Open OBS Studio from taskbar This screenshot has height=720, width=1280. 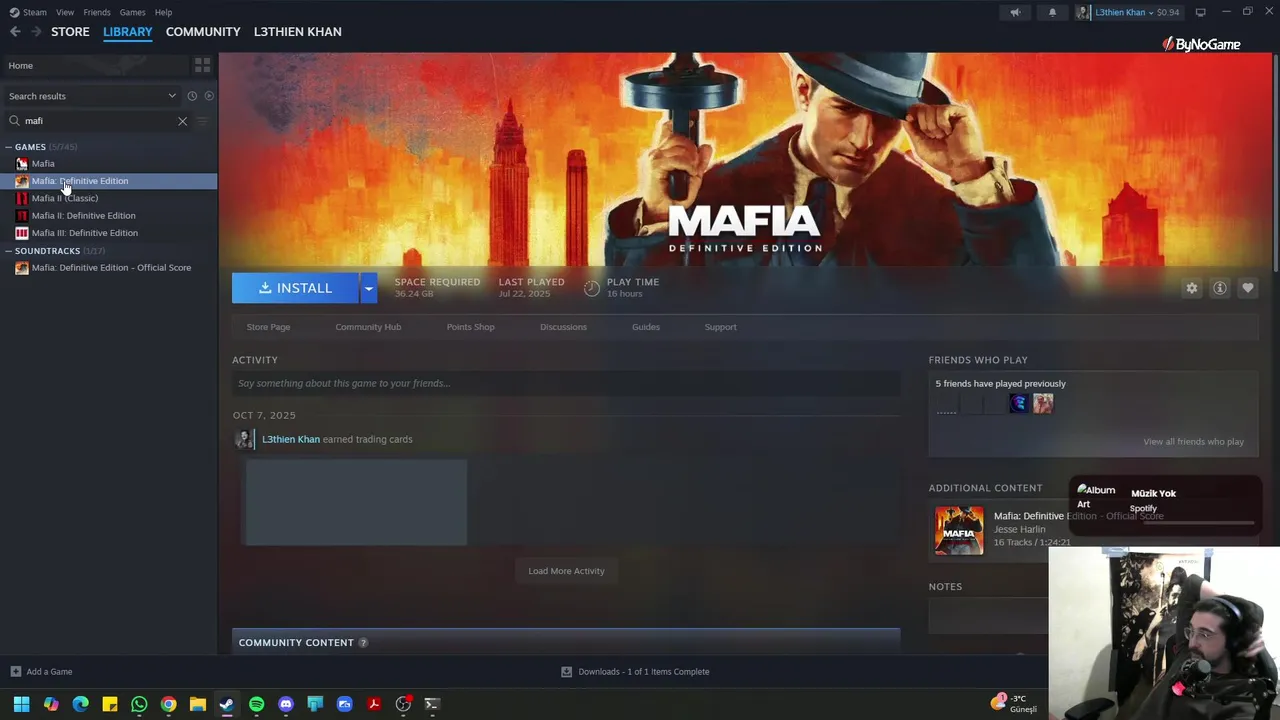click(403, 704)
